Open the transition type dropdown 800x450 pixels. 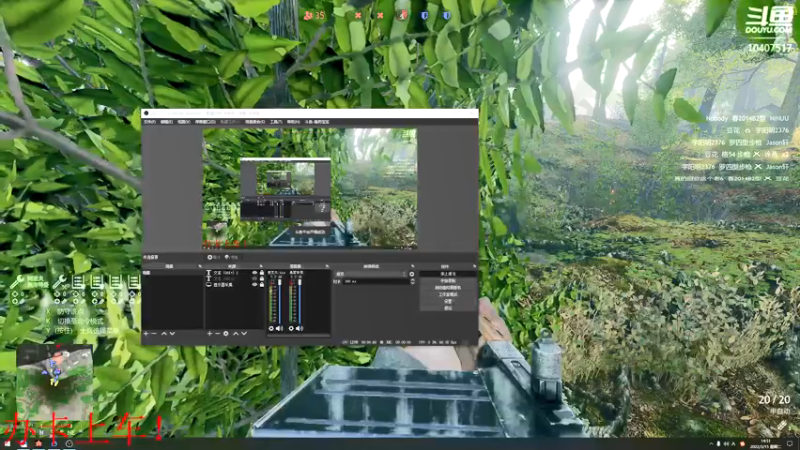point(371,274)
